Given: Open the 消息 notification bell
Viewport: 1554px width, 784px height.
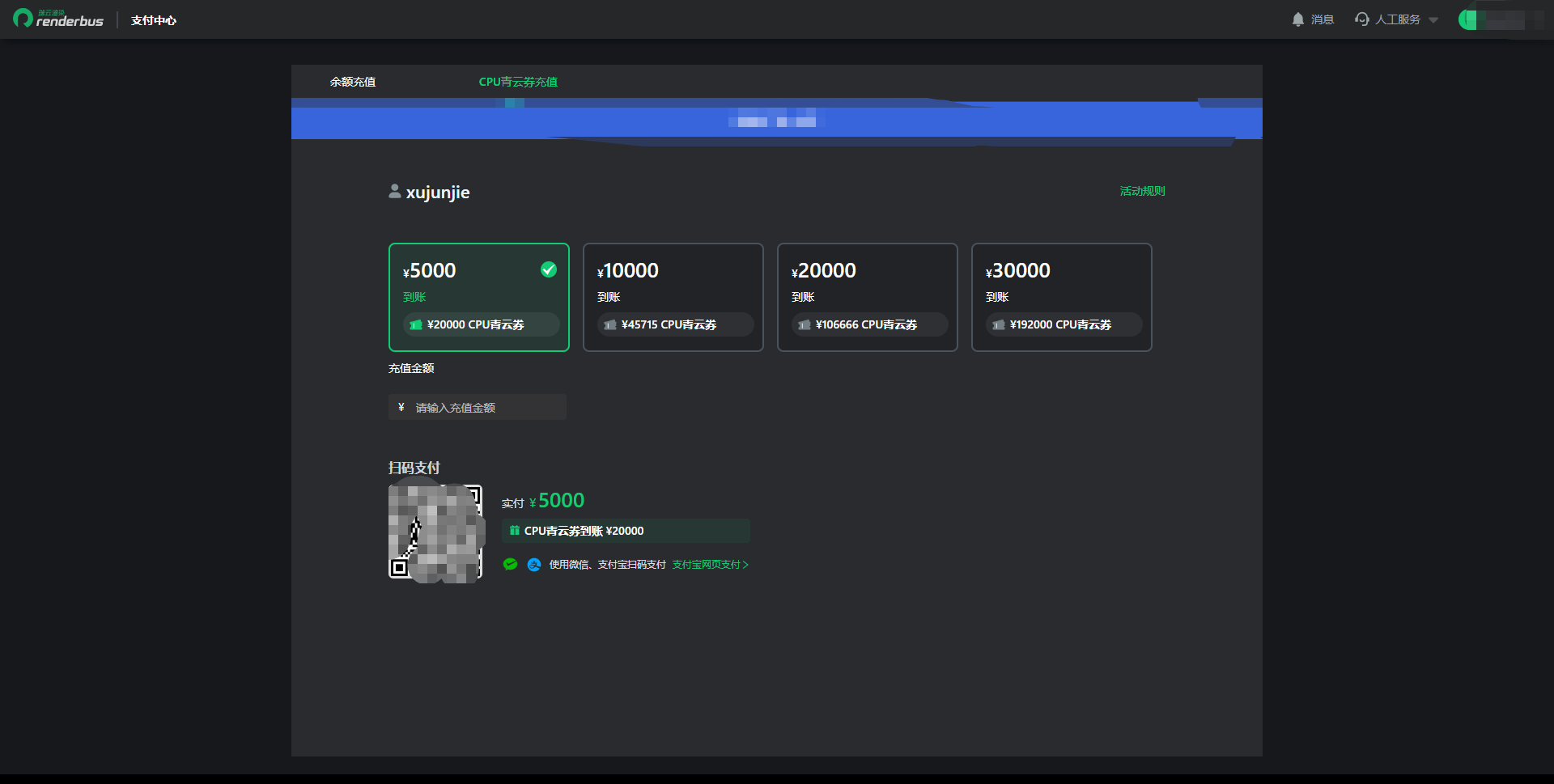Looking at the screenshot, I should [x=1297, y=19].
